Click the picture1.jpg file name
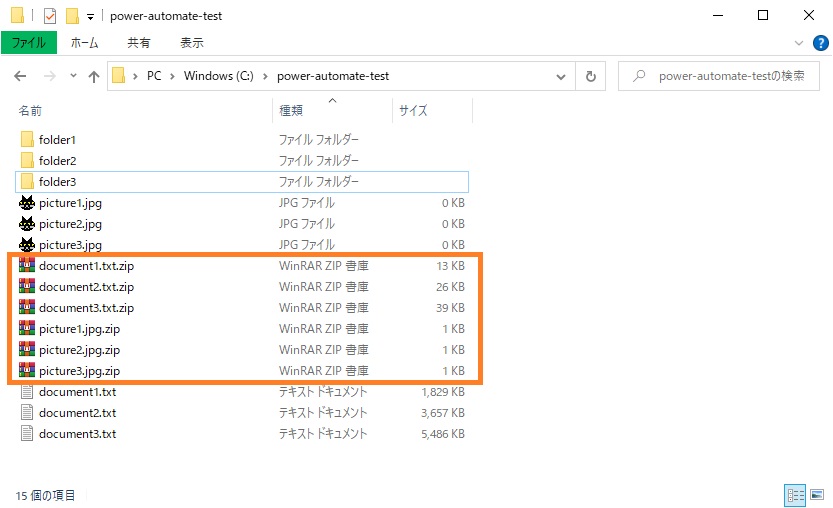This screenshot has width=833, height=508. click(70, 203)
